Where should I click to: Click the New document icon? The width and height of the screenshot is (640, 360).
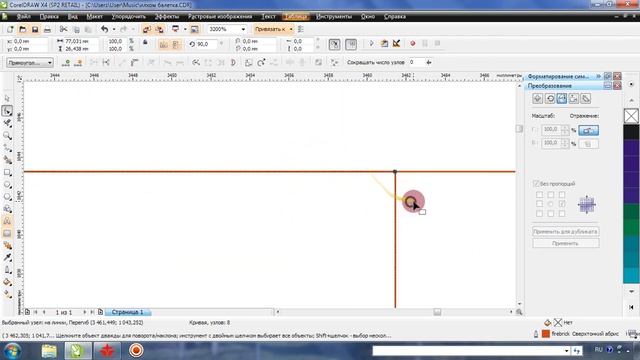tap(10, 29)
